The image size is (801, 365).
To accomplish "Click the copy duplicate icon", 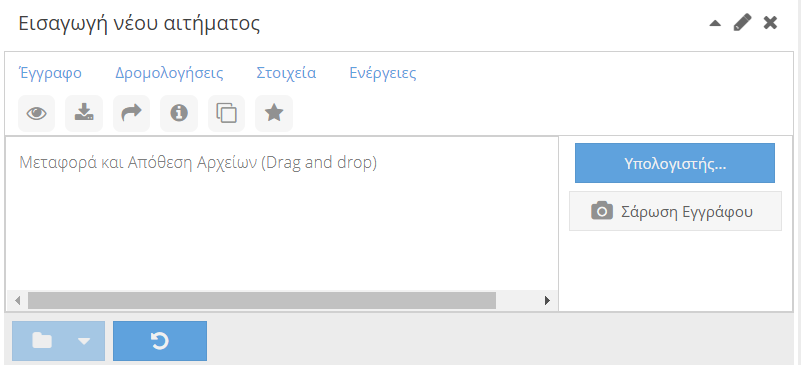I will (226, 113).
